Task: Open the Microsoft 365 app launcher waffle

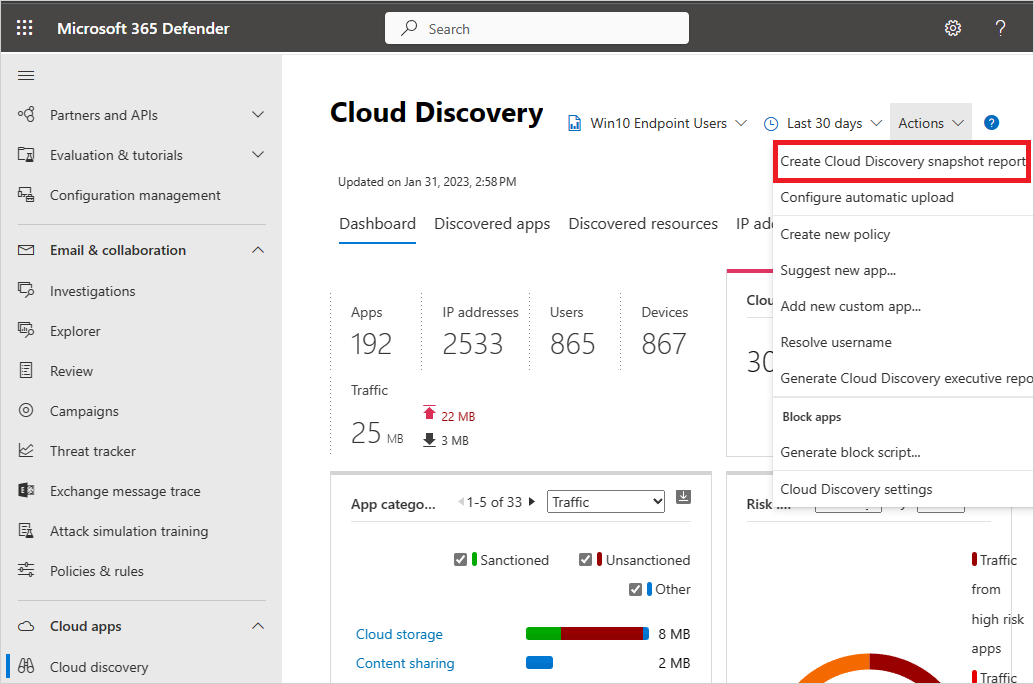Action: 25,27
